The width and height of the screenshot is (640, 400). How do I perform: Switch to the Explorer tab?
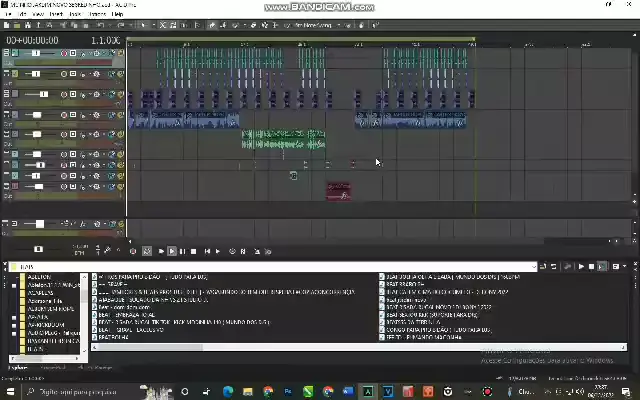(x=18, y=368)
